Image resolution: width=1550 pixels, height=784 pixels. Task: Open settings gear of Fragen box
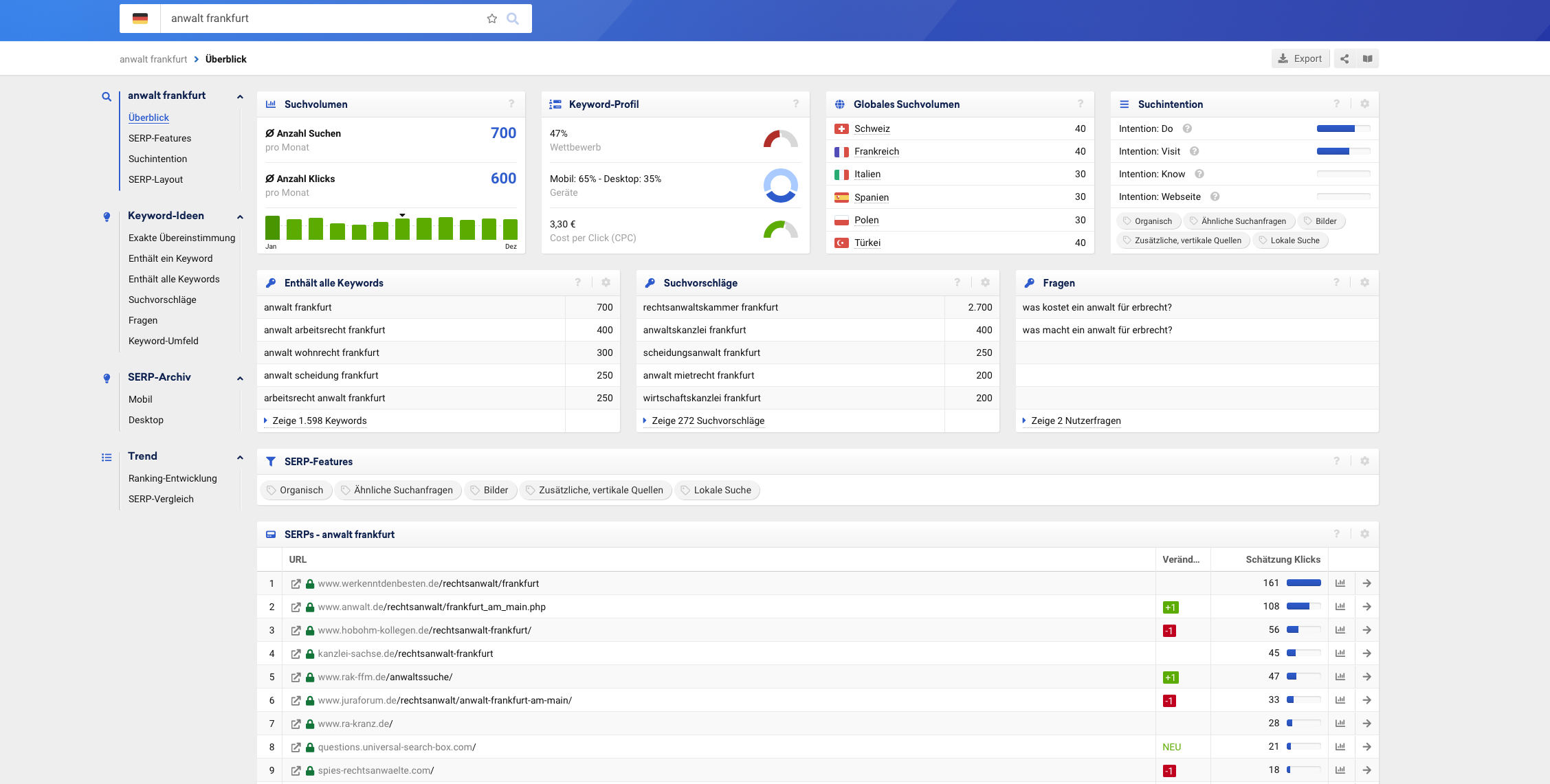(1365, 282)
